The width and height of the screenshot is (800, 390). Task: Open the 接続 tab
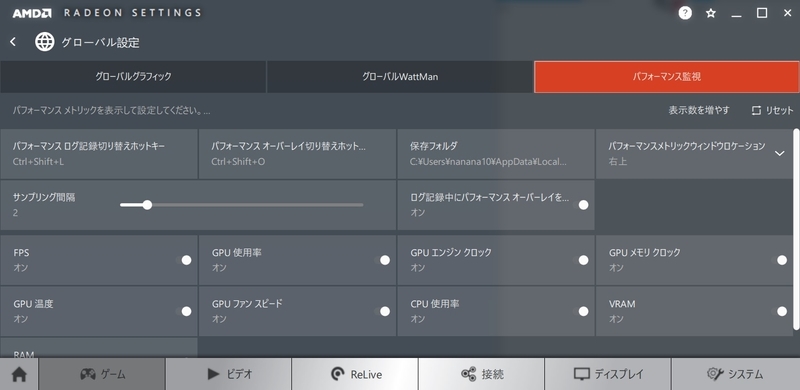click(481, 374)
